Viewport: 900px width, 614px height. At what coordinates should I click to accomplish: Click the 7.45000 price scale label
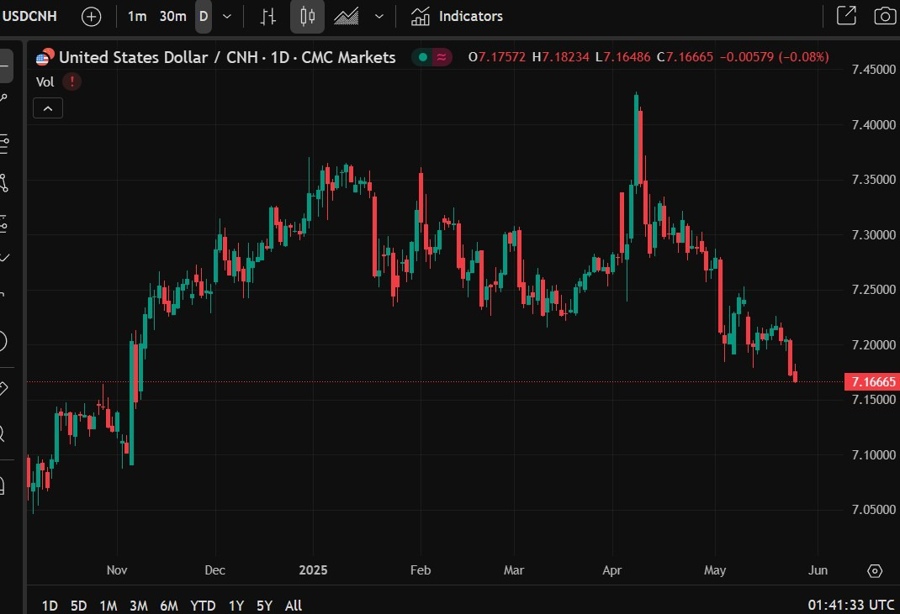click(x=874, y=69)
